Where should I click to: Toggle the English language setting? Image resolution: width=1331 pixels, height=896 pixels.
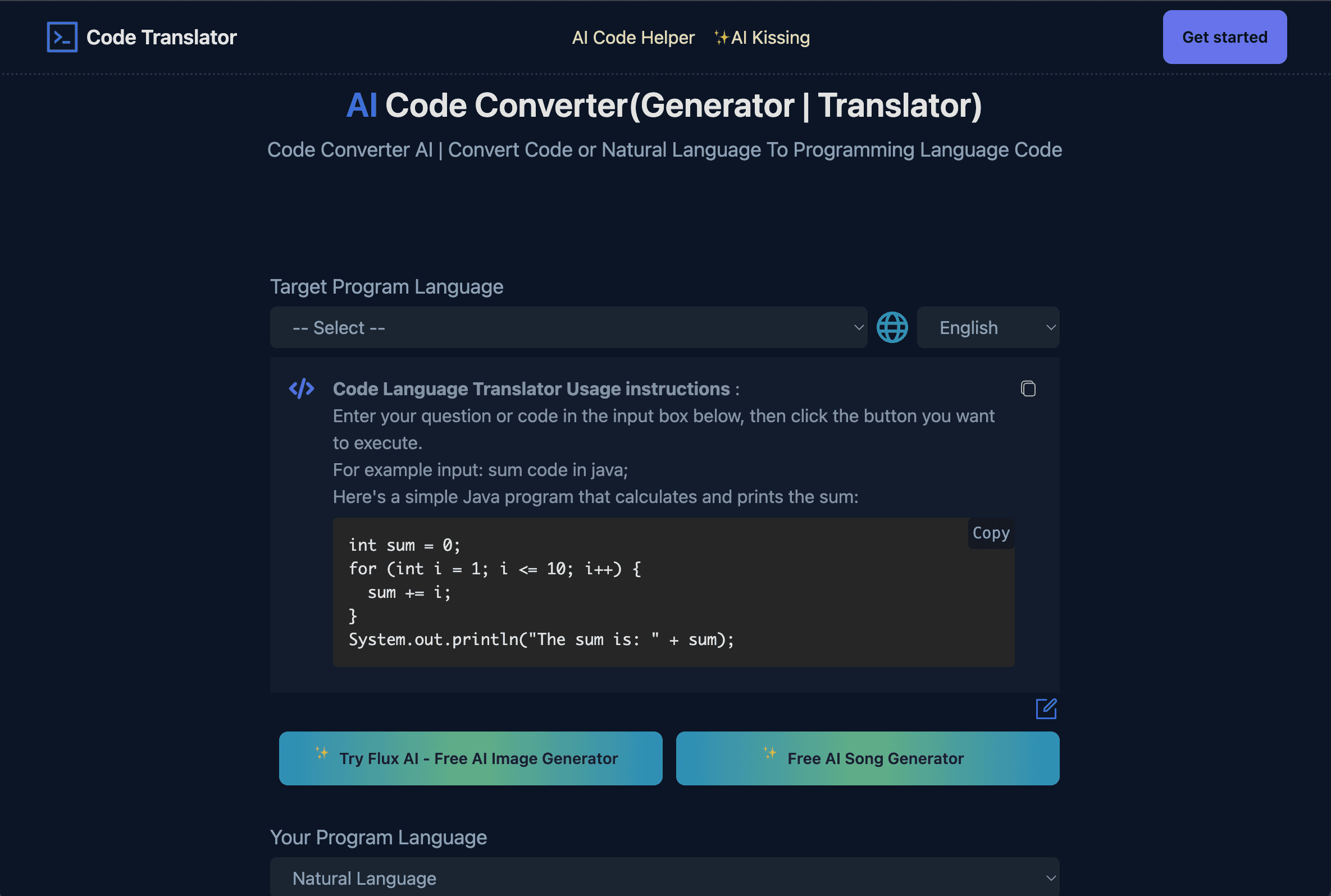[x=988, y=325]
